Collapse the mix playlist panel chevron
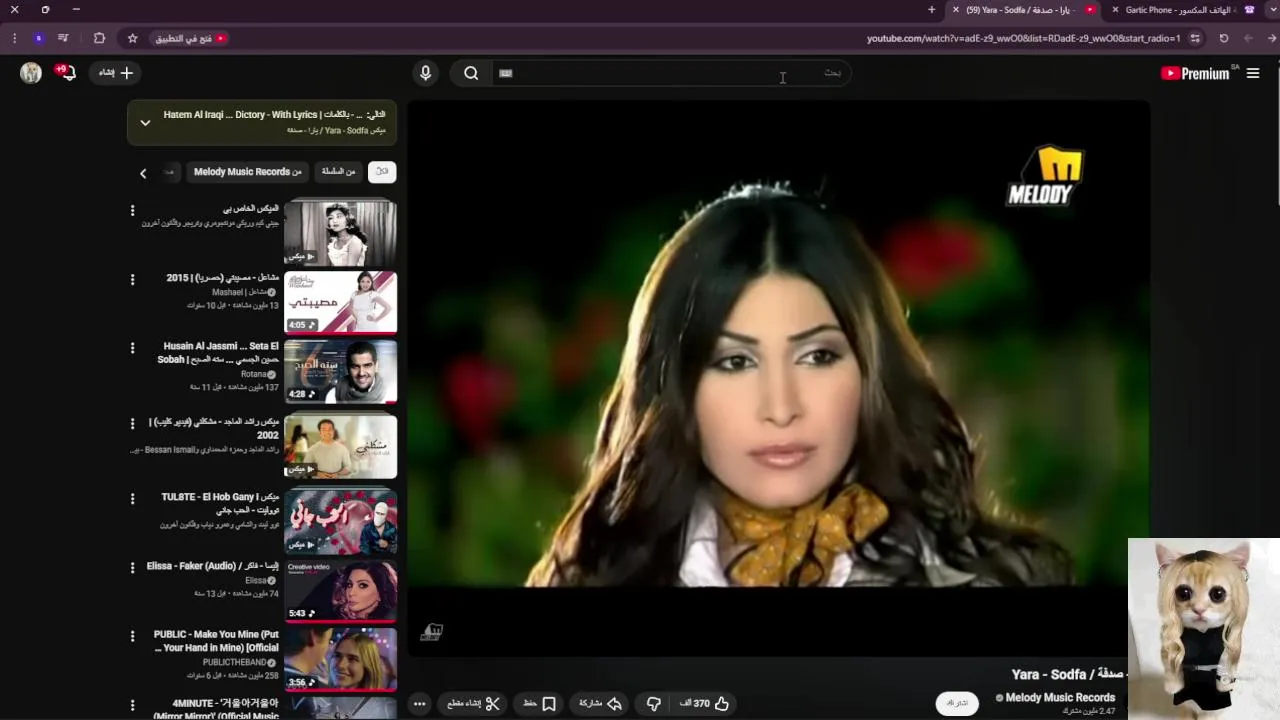 coord(145,123)
